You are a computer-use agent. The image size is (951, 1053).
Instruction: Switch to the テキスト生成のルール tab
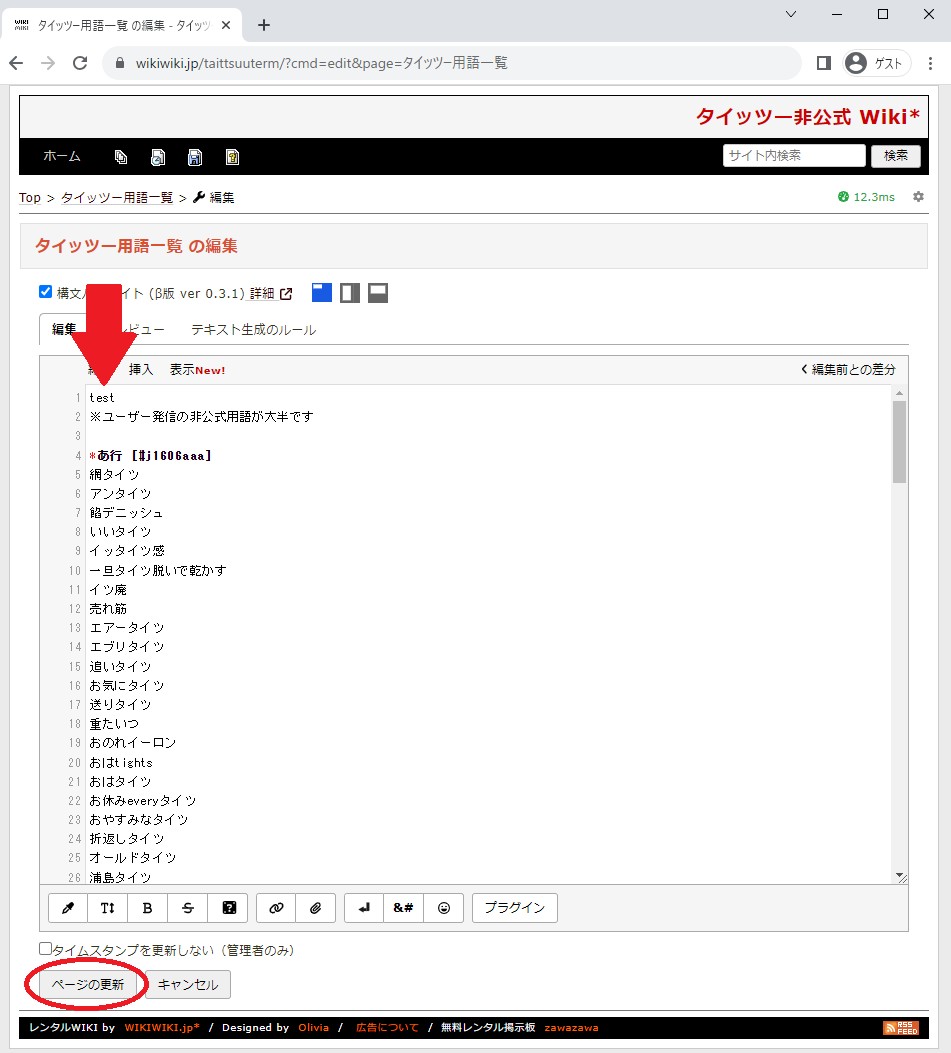coord(253,330)
